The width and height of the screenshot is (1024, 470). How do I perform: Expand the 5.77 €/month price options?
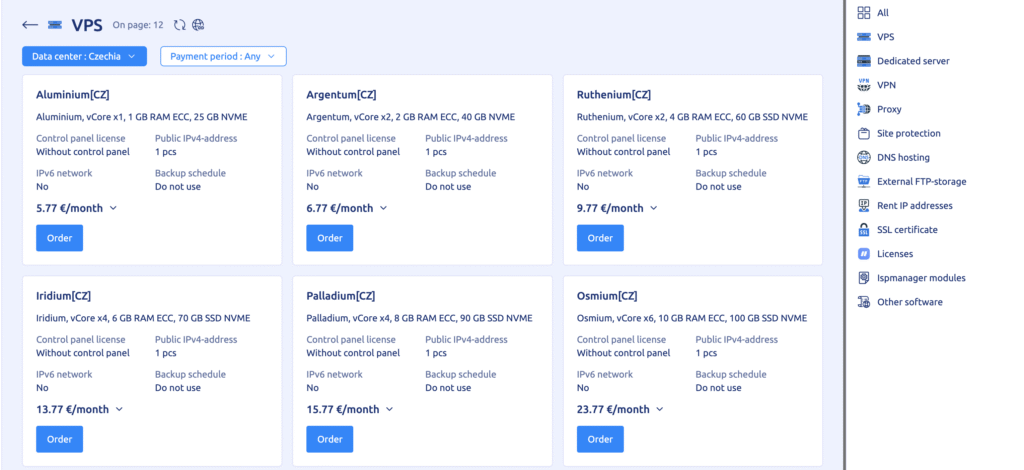pyautogui.click(x=113, y=208)
